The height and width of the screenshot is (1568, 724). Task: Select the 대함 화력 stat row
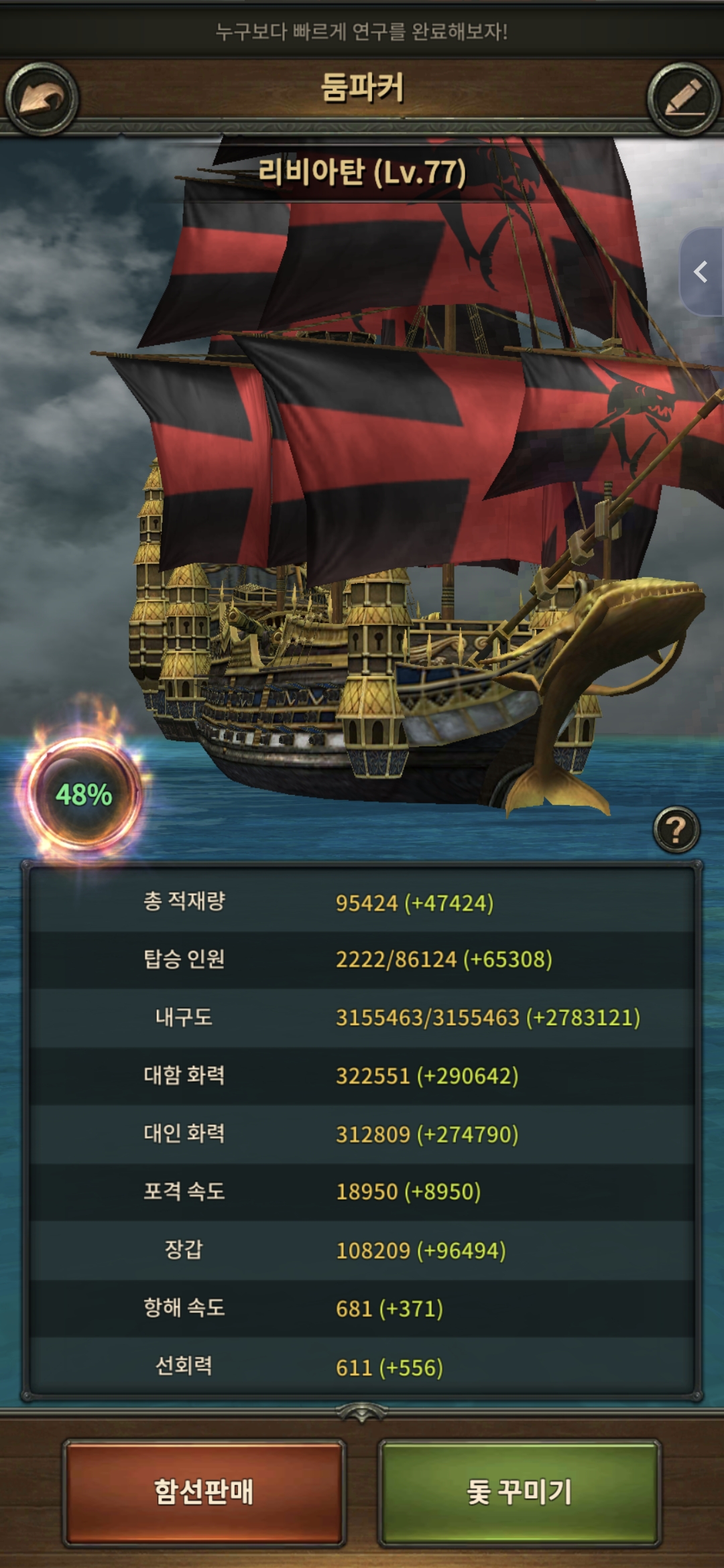(x=362, y=1076)
